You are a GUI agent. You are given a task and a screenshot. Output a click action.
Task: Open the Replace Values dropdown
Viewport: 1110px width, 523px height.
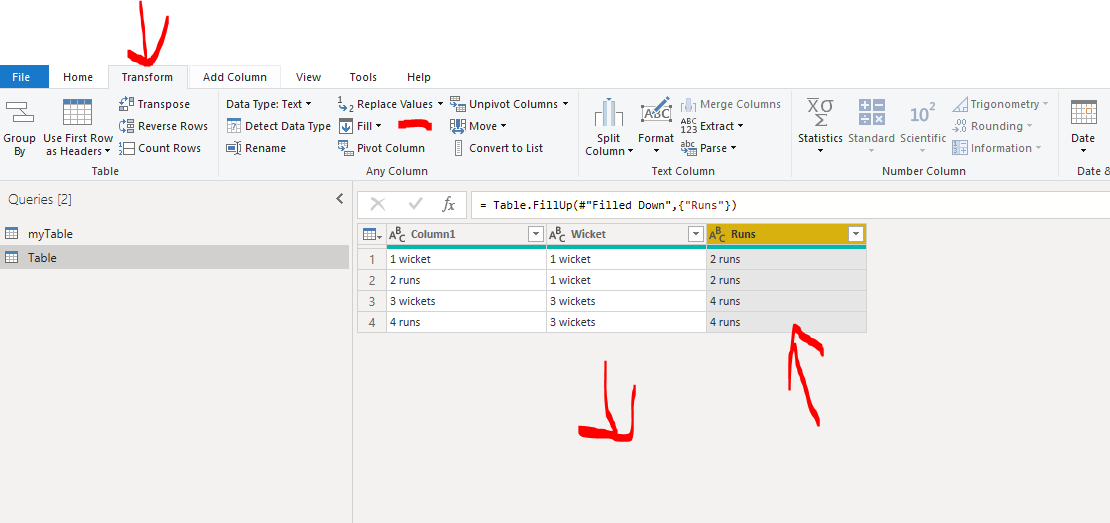440,104
